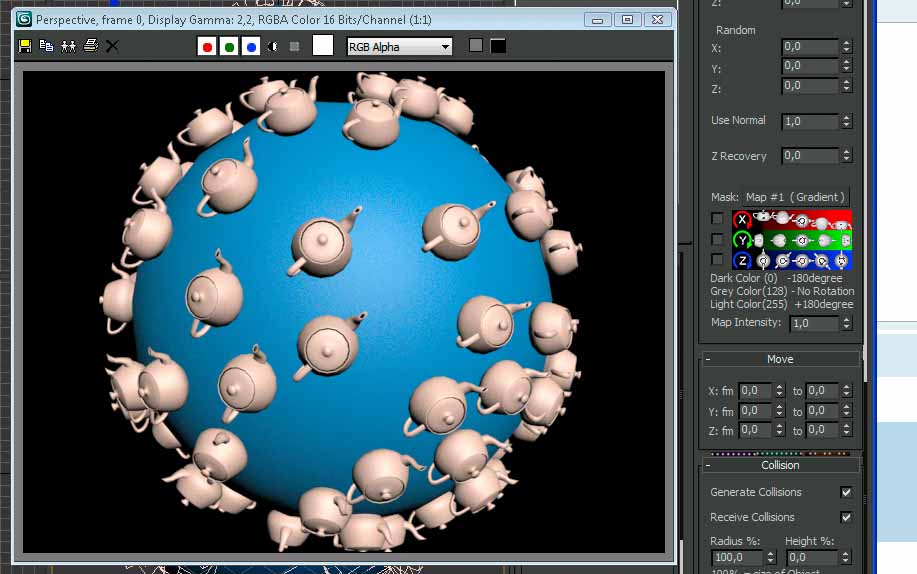Select the "Light Color(255) +180degree" text
Viewport: 917px width, 574px height.
tap(781, 304)
